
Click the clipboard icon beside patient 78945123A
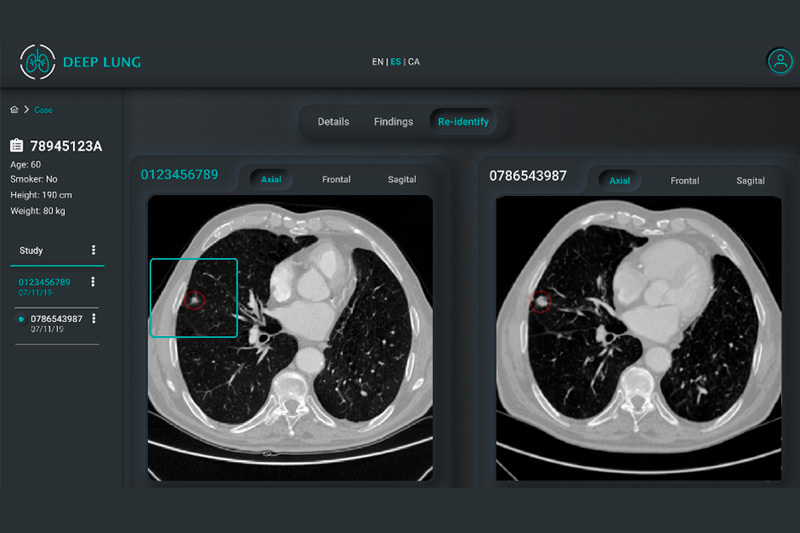coord(17,146)
